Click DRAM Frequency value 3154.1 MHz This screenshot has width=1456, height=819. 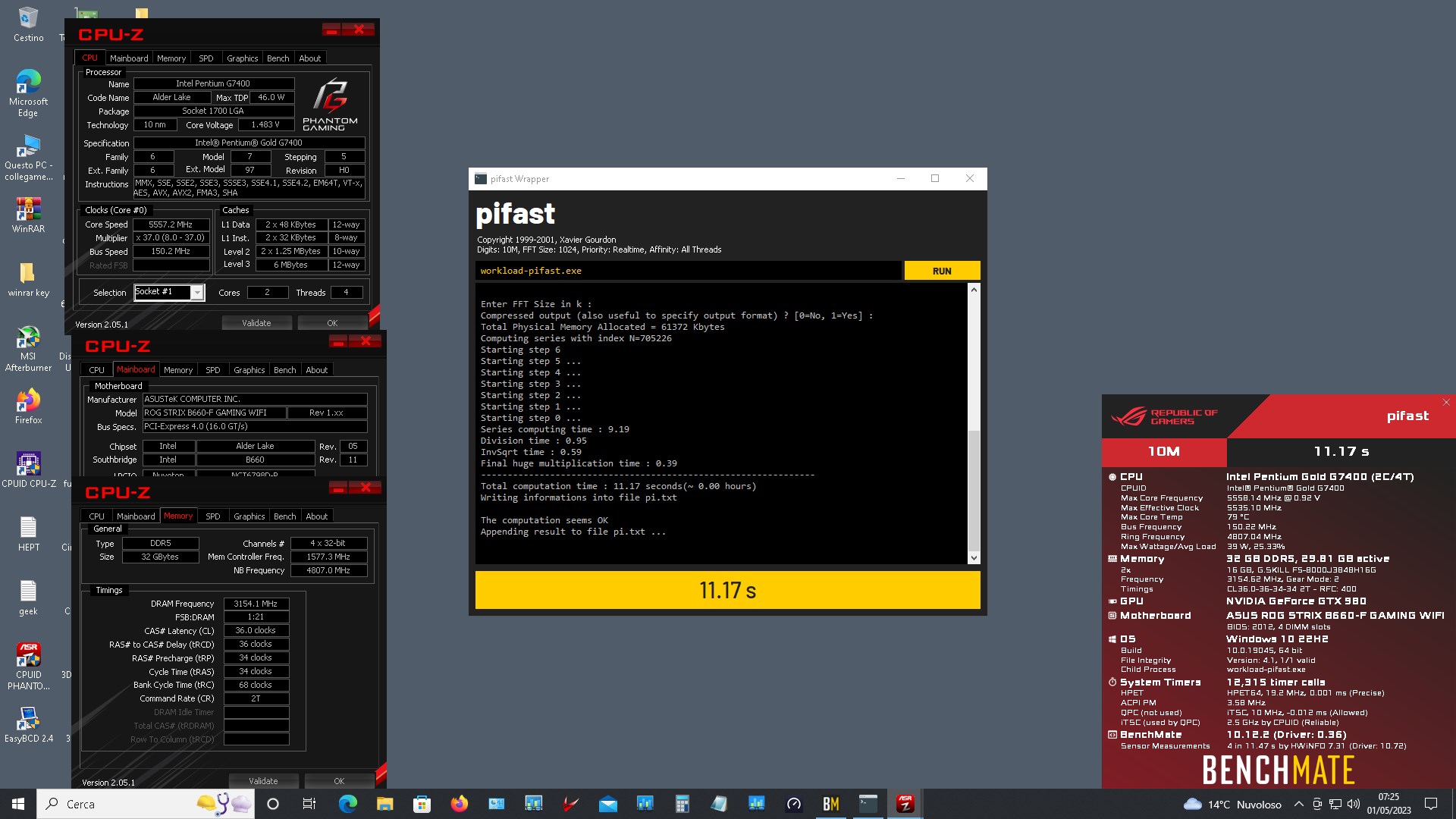256,604
